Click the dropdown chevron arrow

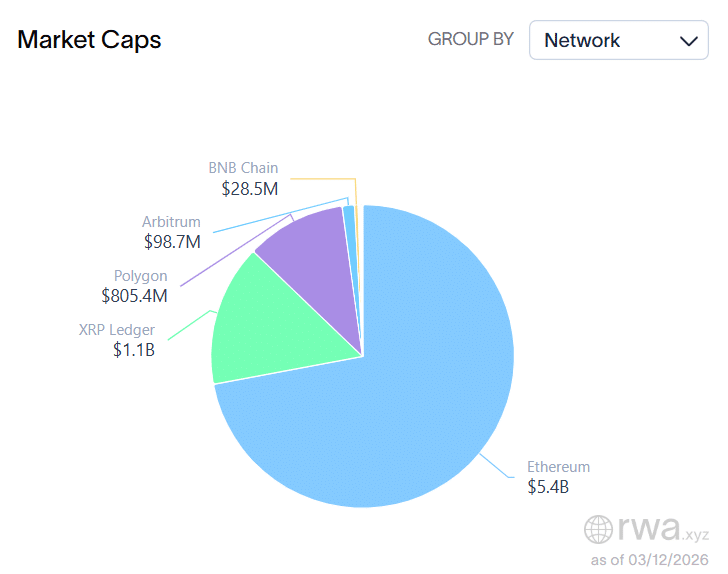tap(688, 41)
